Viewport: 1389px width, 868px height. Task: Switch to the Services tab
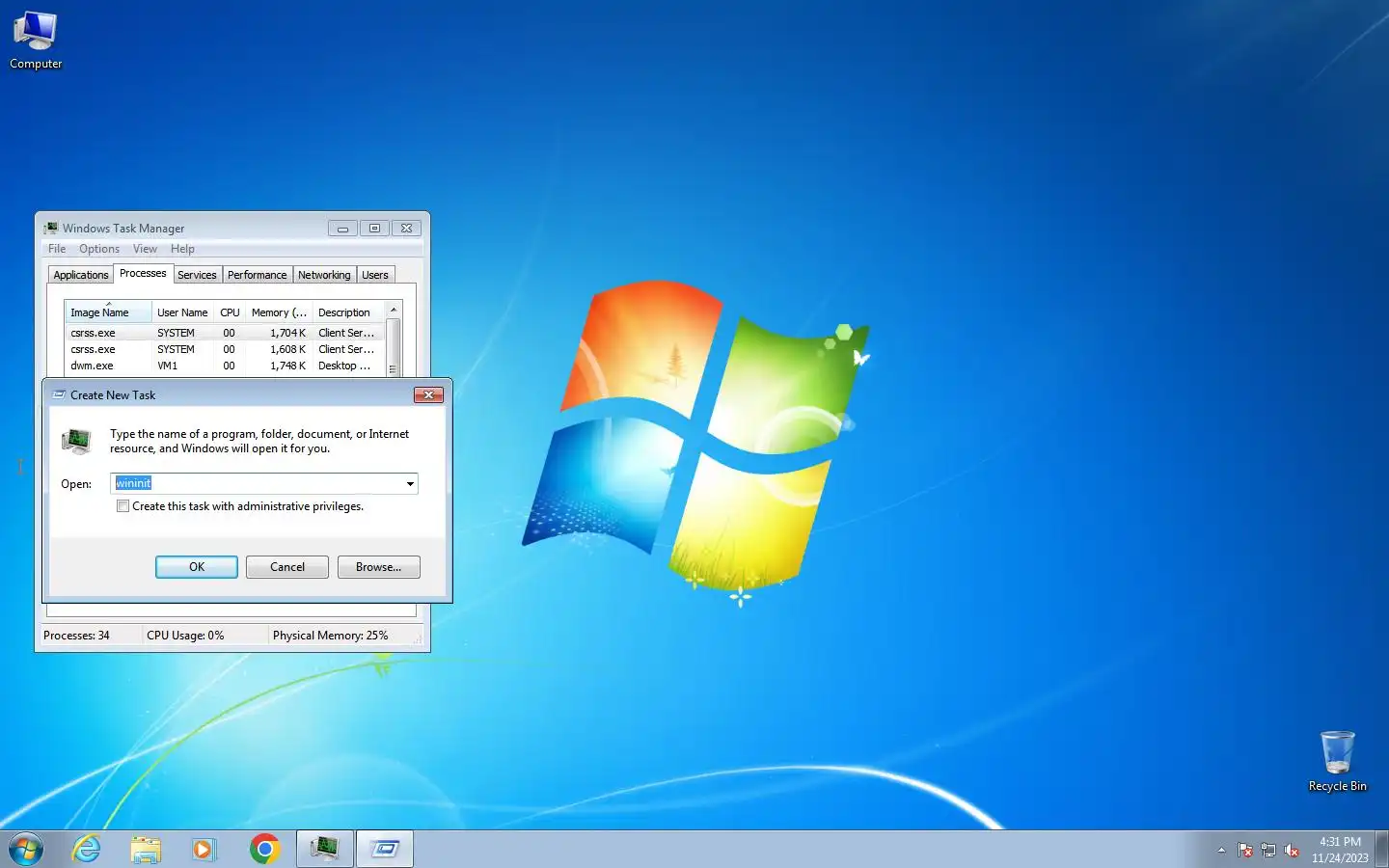click(x=197, y=275)
